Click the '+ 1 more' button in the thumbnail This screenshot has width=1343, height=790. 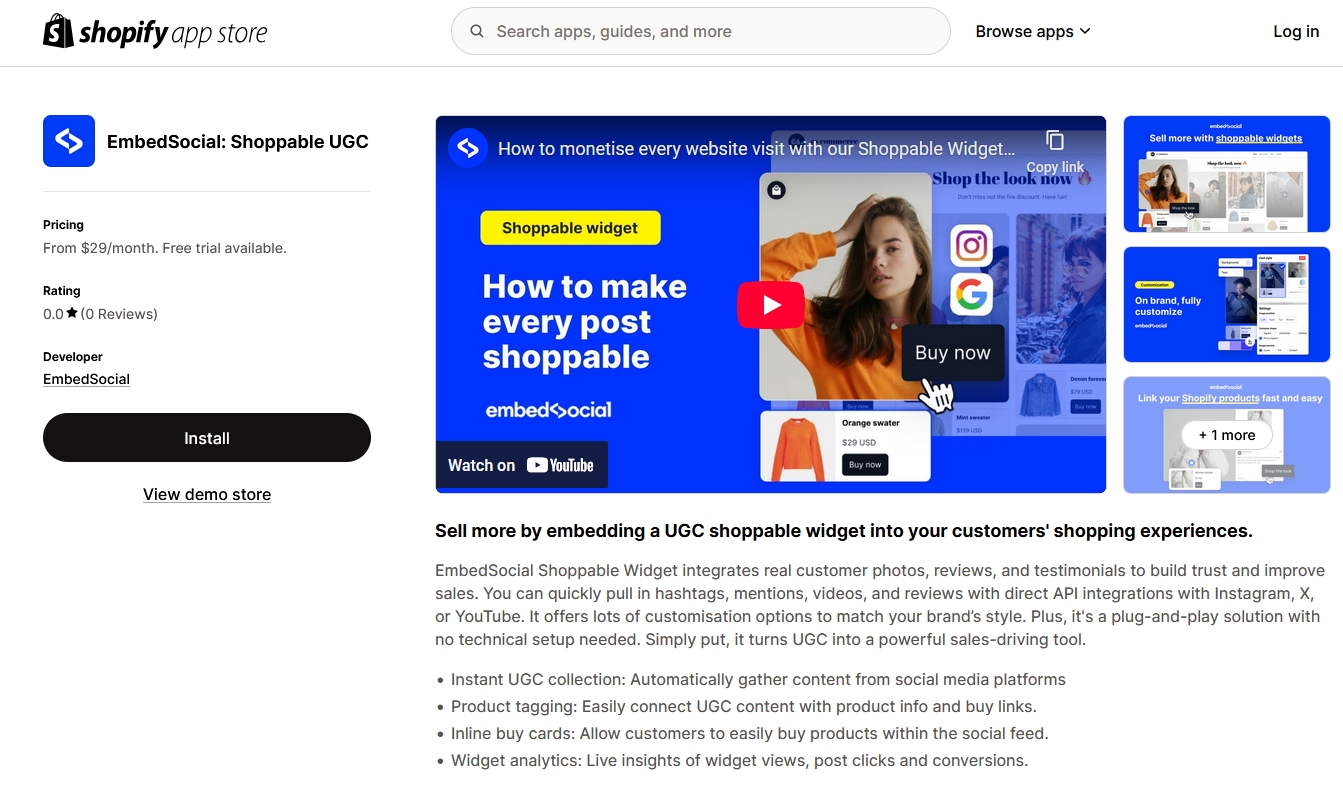point(1226,435)
